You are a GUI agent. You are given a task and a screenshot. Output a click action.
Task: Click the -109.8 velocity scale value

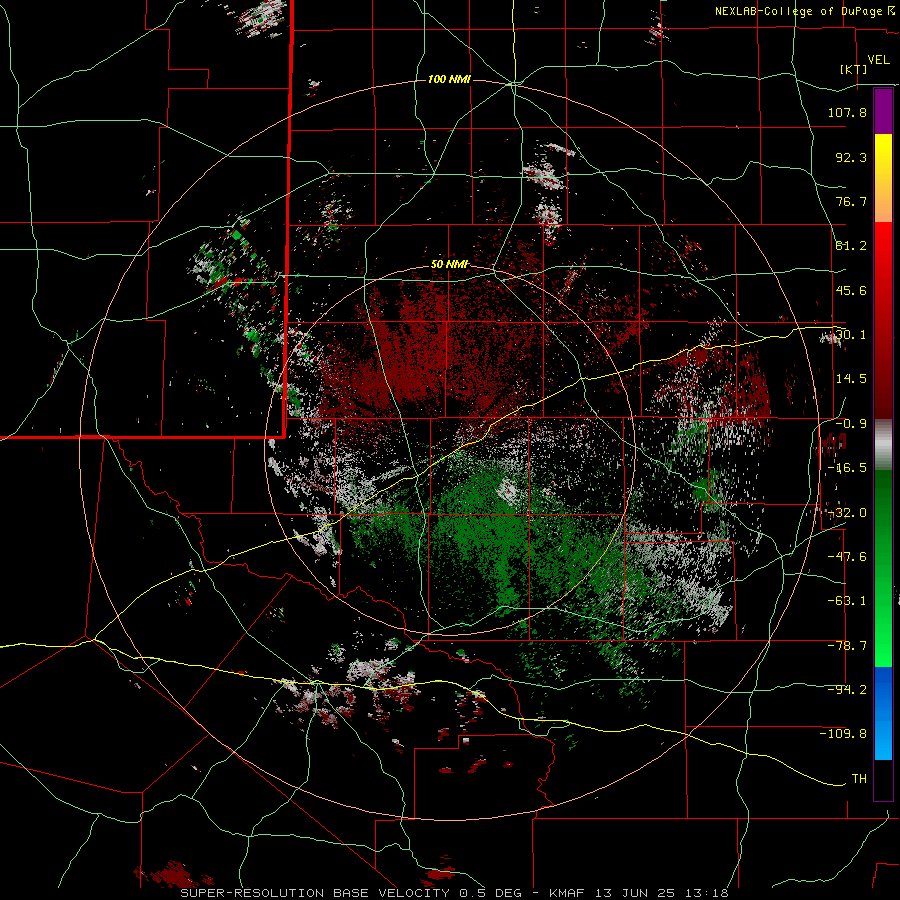tap(843, 734)
